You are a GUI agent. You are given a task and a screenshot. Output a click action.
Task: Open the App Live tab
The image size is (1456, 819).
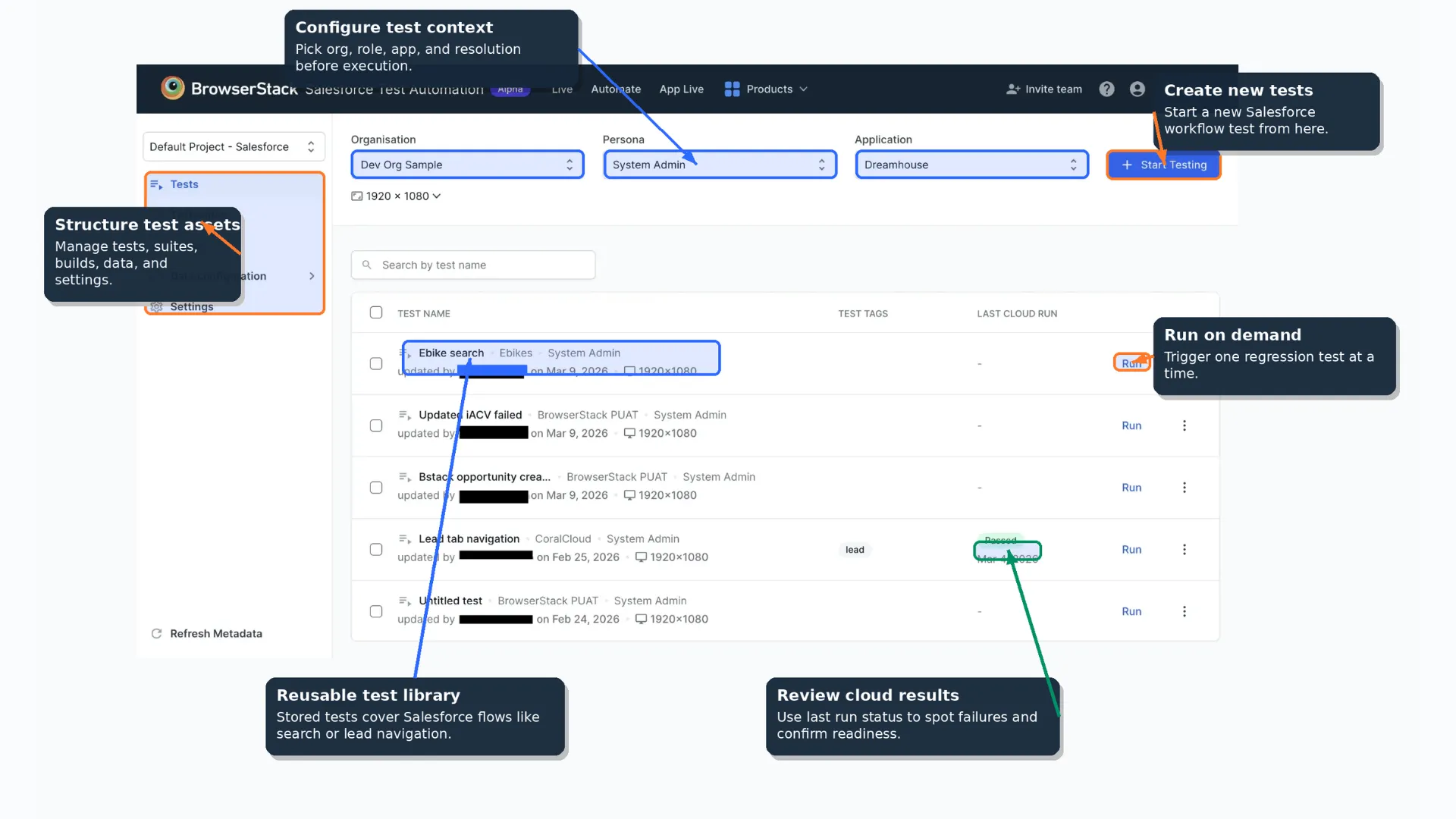pos(681,89)
